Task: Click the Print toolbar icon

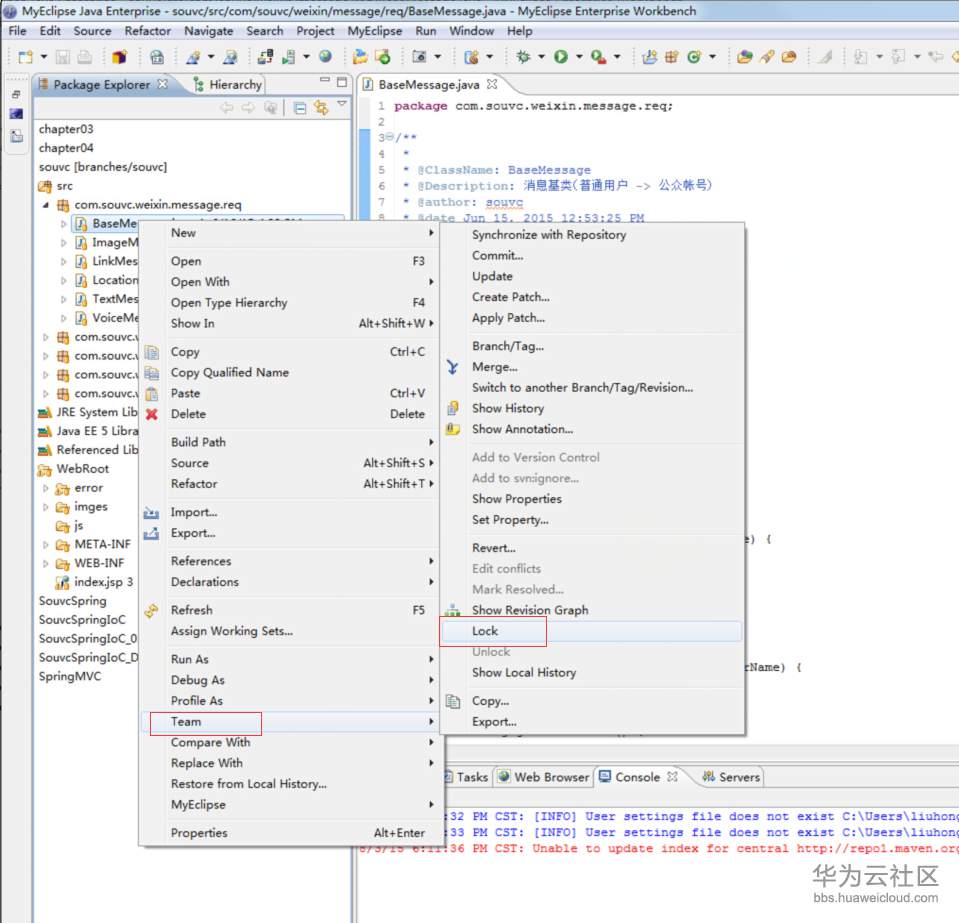Action: pyautogui.click(x=84, y=57)
